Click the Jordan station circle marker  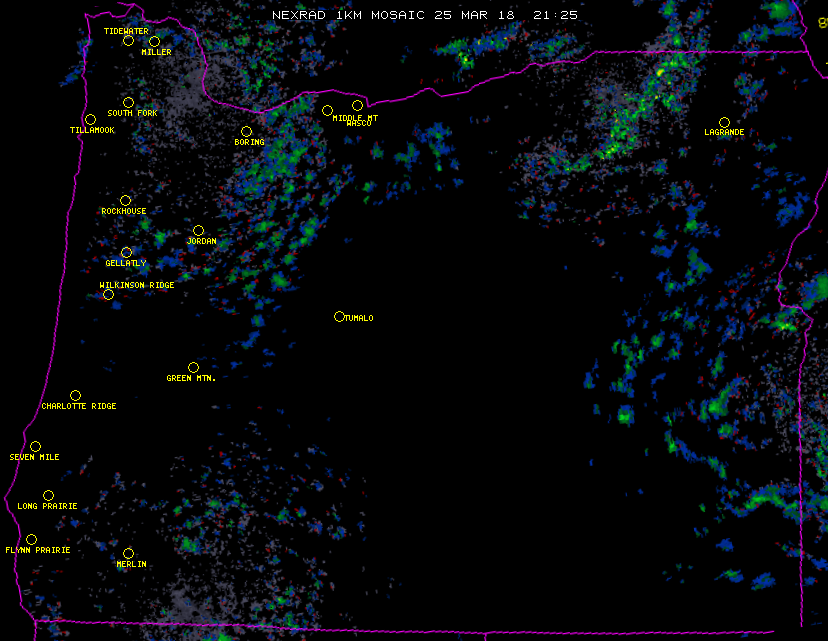pos(198,231)
